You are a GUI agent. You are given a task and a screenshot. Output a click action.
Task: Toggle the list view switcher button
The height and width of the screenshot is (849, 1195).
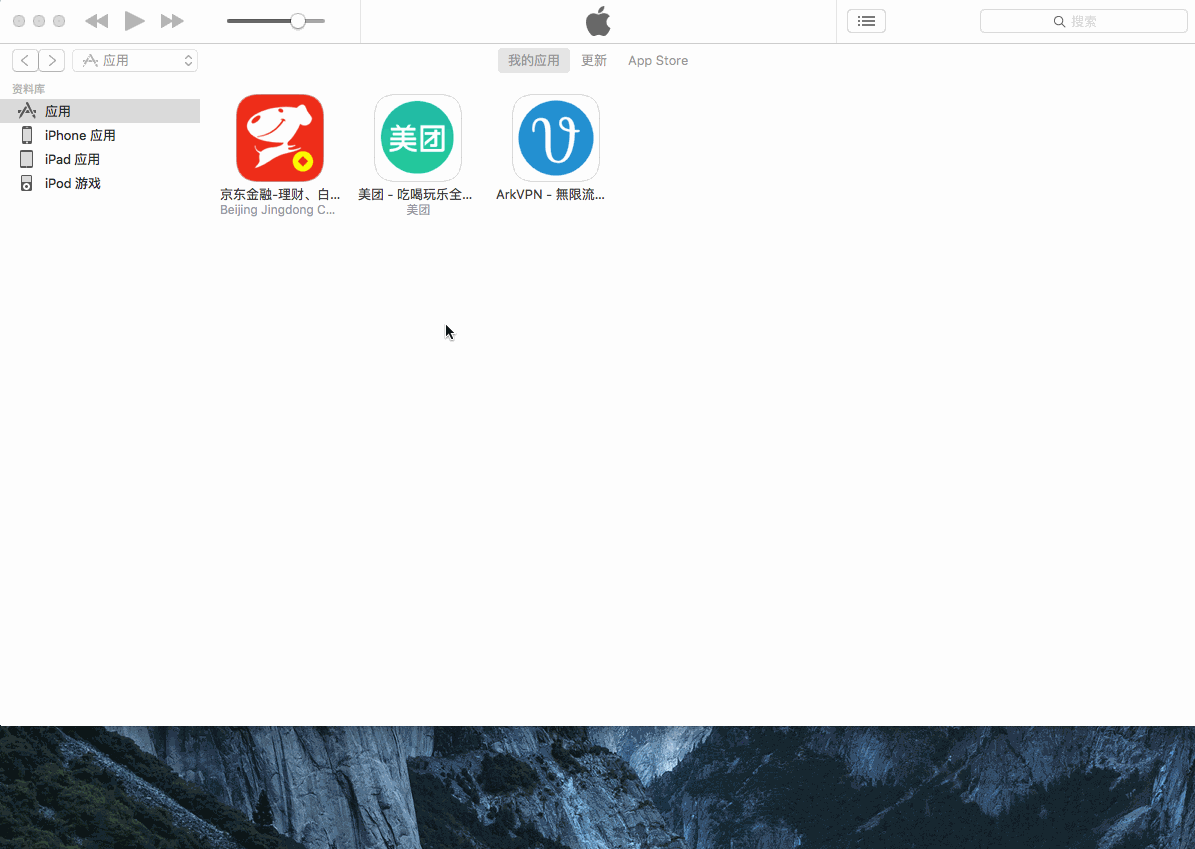pyautogui.click(x=866, y=20)
